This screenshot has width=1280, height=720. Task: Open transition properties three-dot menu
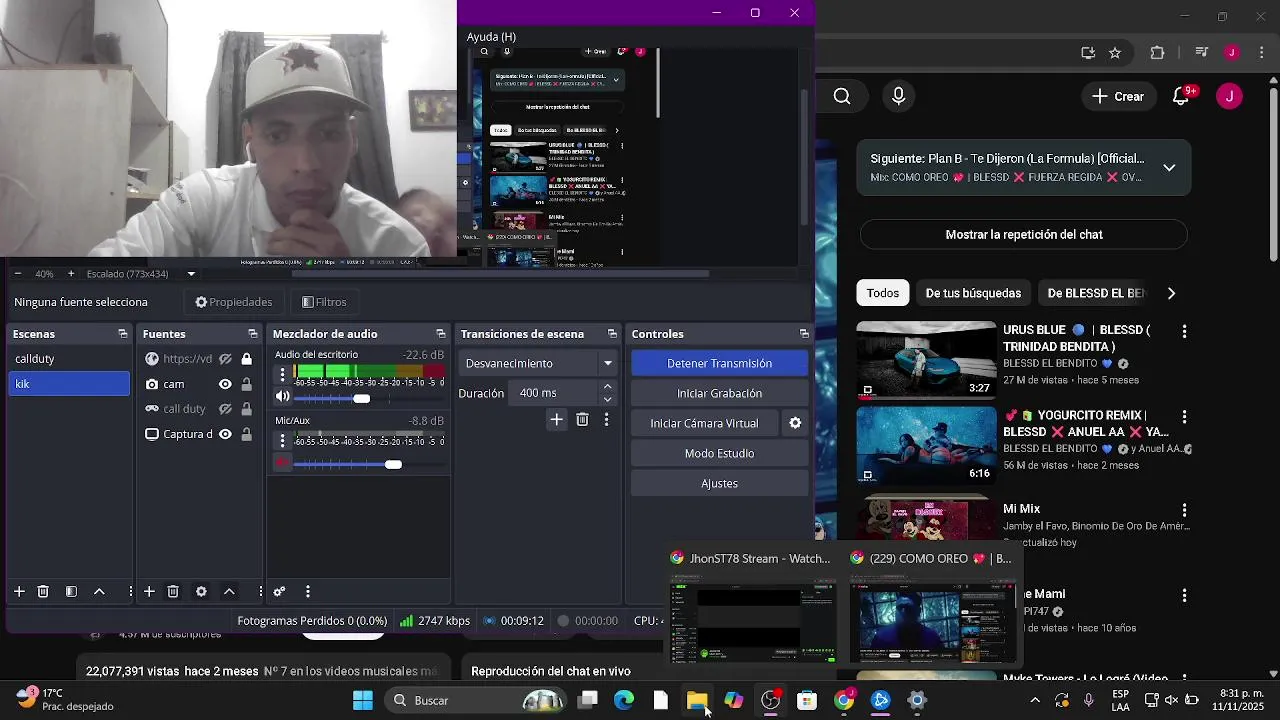[x=606, y=420]
